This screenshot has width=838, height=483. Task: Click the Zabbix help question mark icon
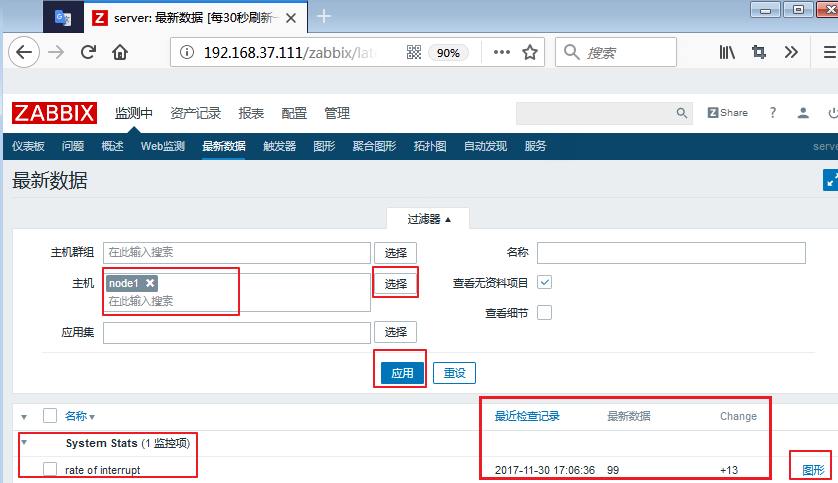772,113
